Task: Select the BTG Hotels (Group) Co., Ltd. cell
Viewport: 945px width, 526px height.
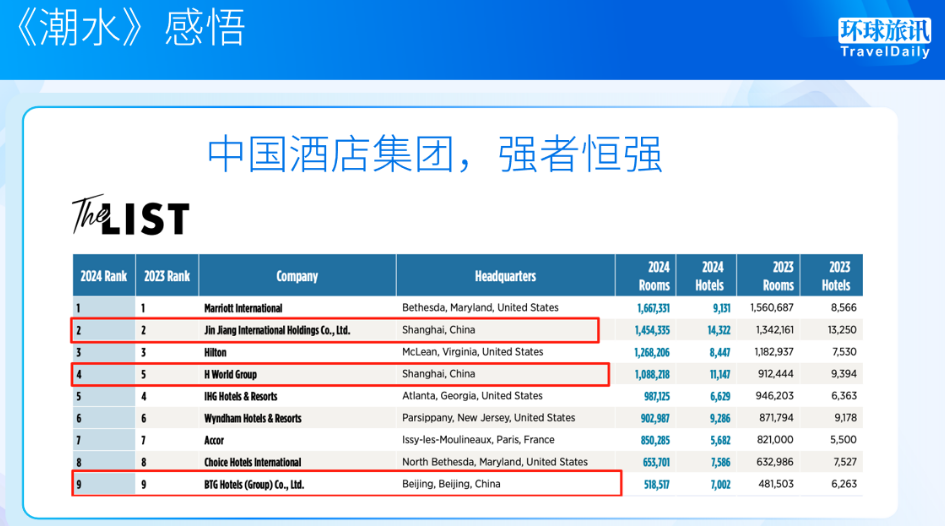Action: pos(254,484)
